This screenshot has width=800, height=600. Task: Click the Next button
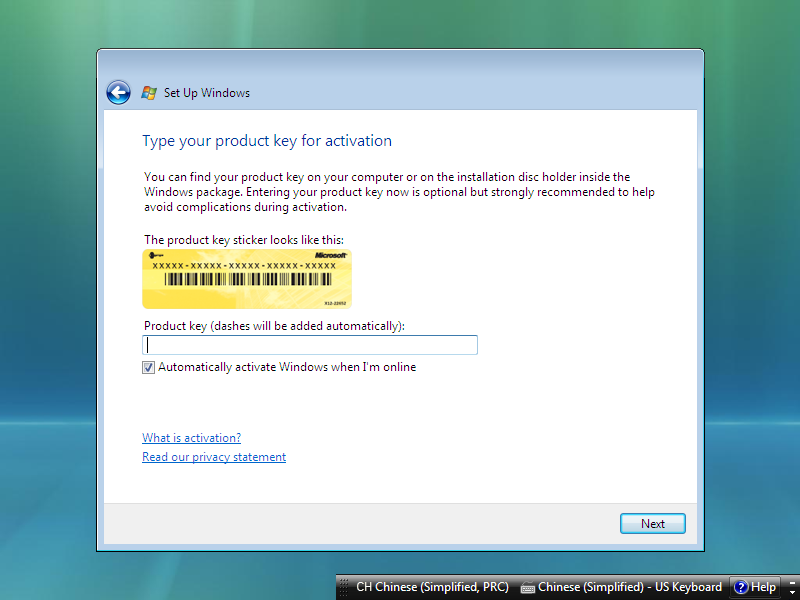pos(653,523)
